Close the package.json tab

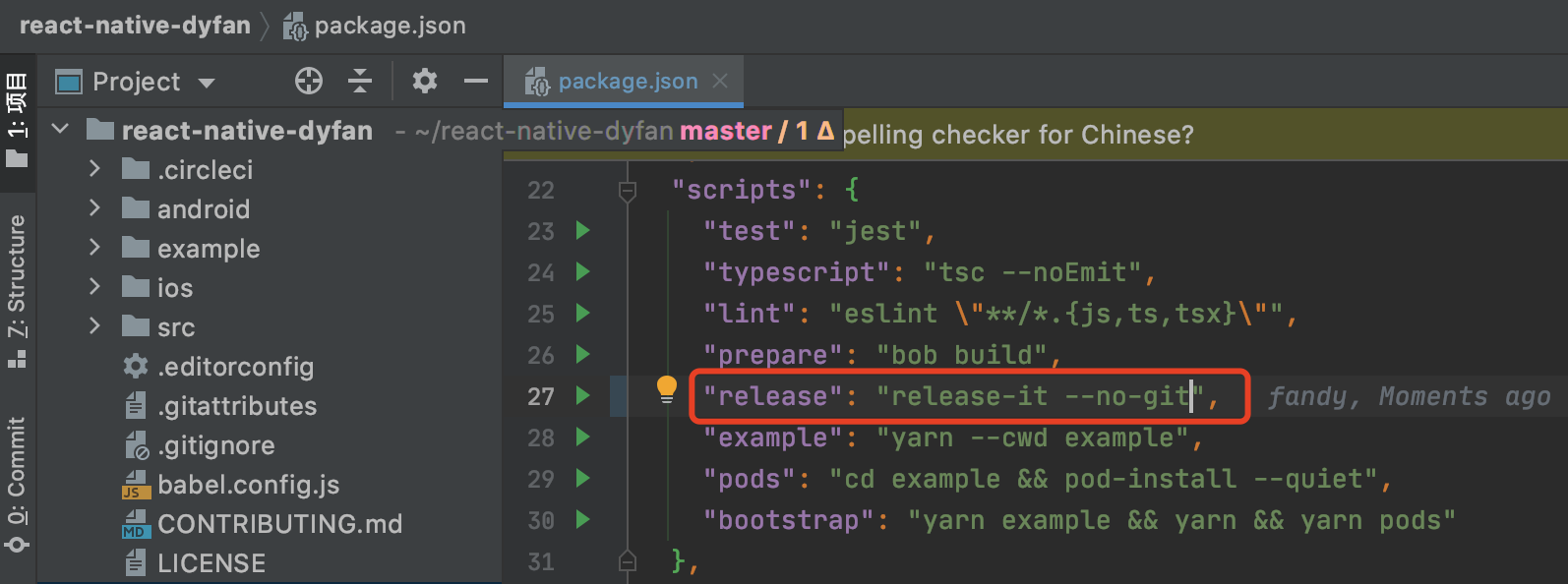click(720, 82)
